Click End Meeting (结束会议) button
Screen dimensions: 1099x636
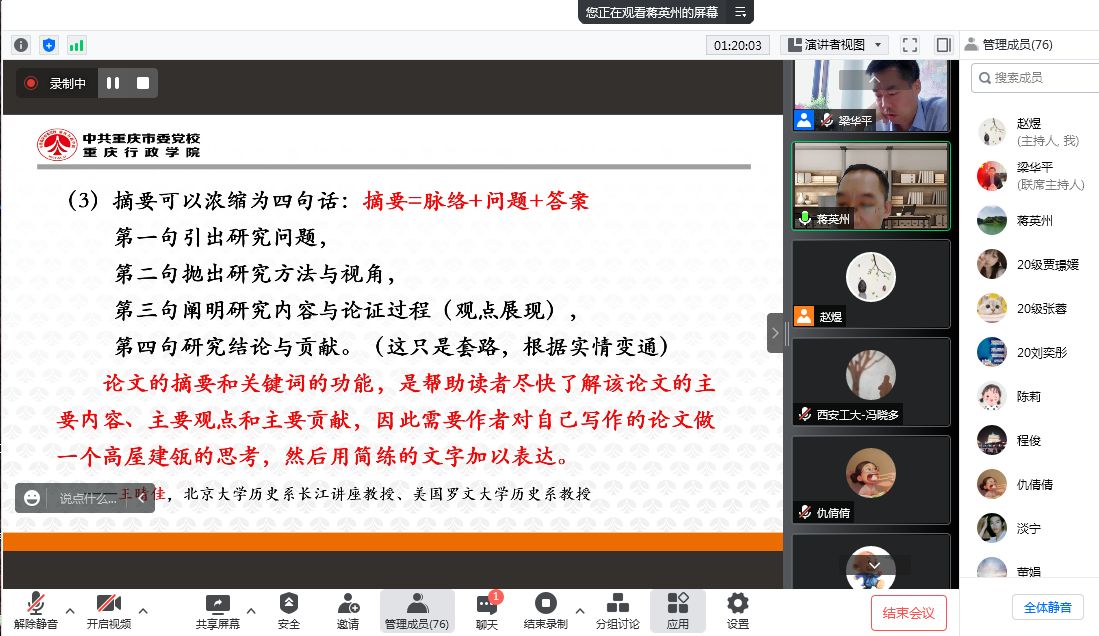(908, 613)
